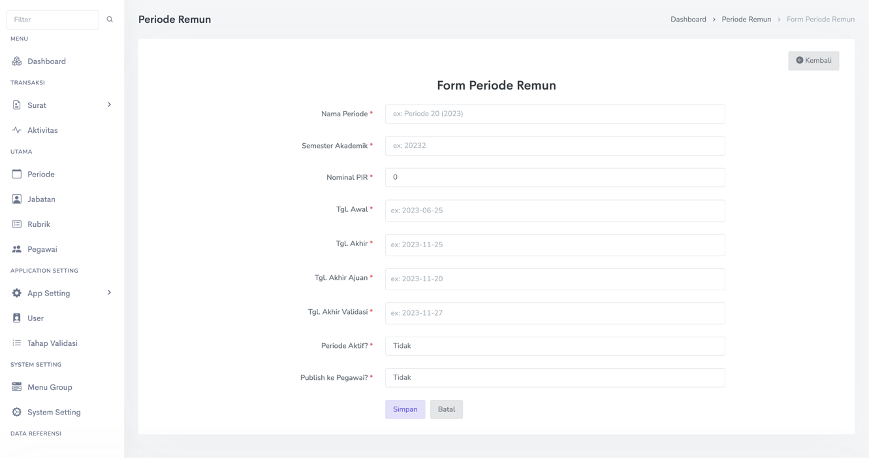Expand the App Setting submenu chevron
Image resolution: width=870 pixels, height=460 pixels.
[x=109, y=293]
